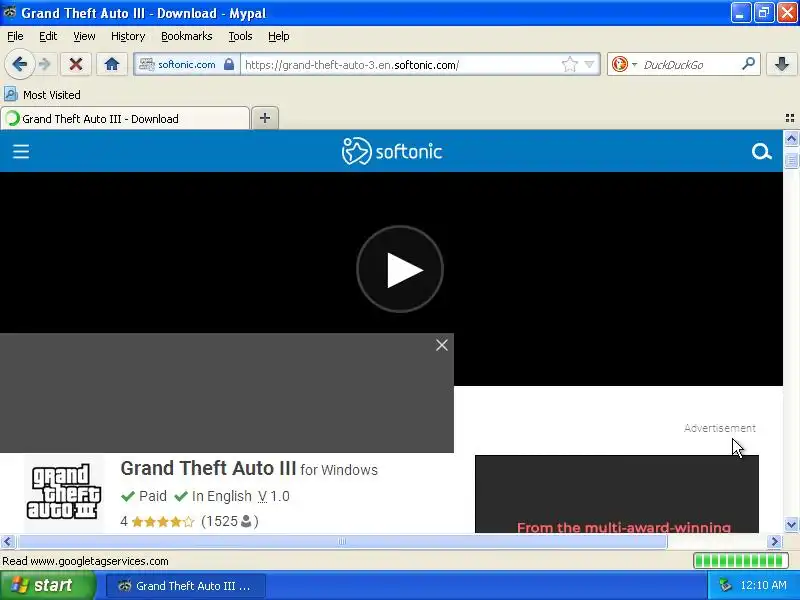Go back using the back arrow
The height and width of the screenshot is (600, 800).
pos(19,65)
